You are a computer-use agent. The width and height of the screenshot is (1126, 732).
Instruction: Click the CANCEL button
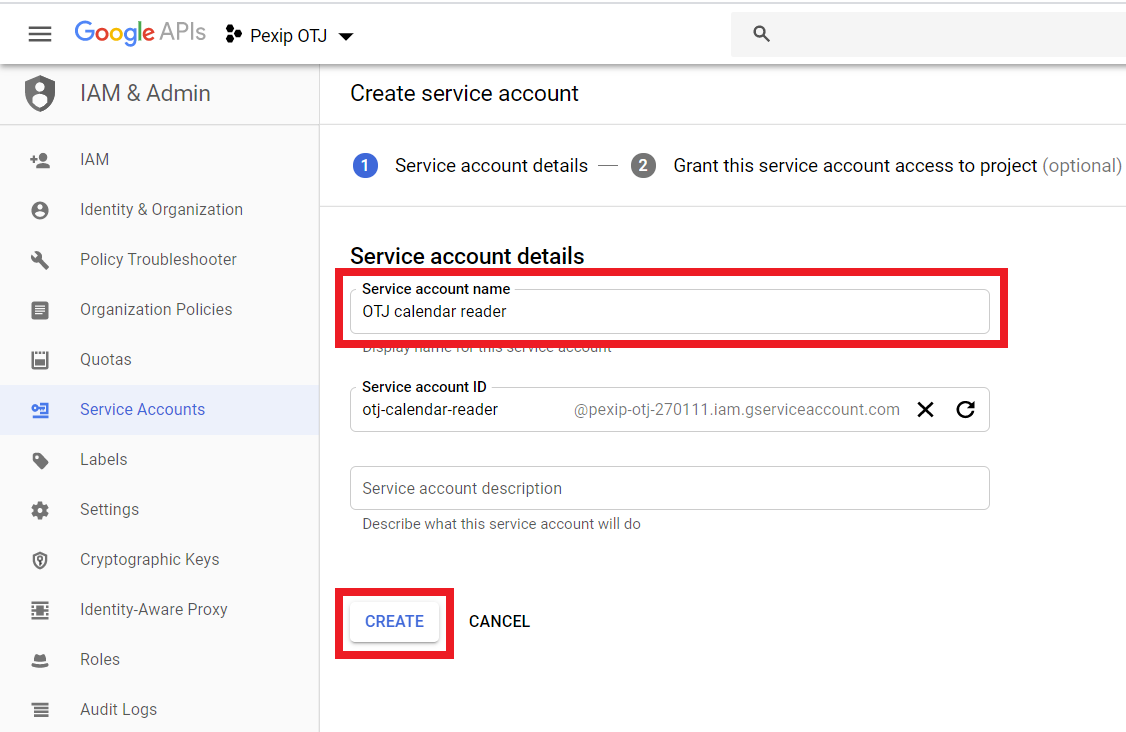(x=499, y=622)
